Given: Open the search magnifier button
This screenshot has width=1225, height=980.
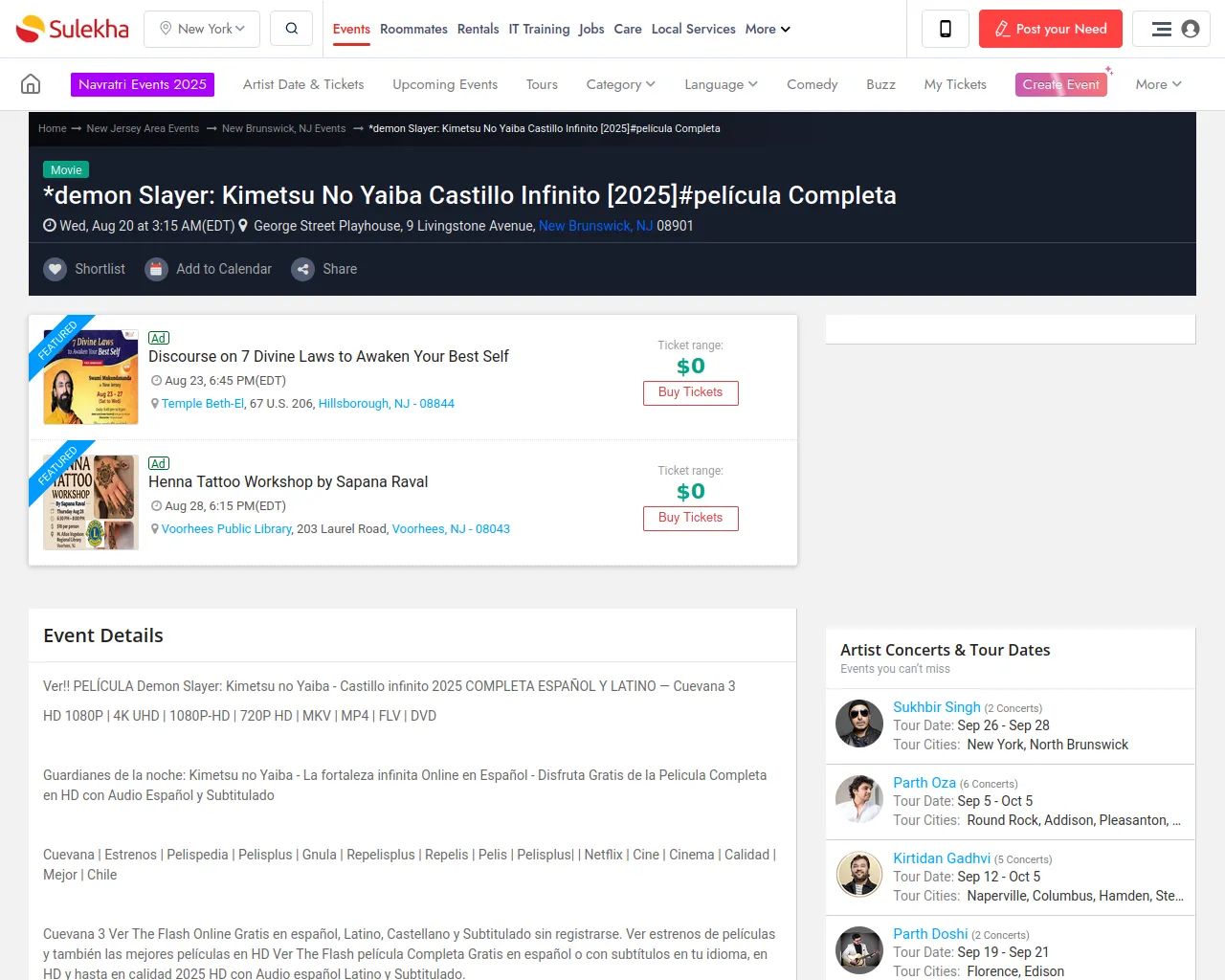Looking at the screenshot, I should pos(292,29).
